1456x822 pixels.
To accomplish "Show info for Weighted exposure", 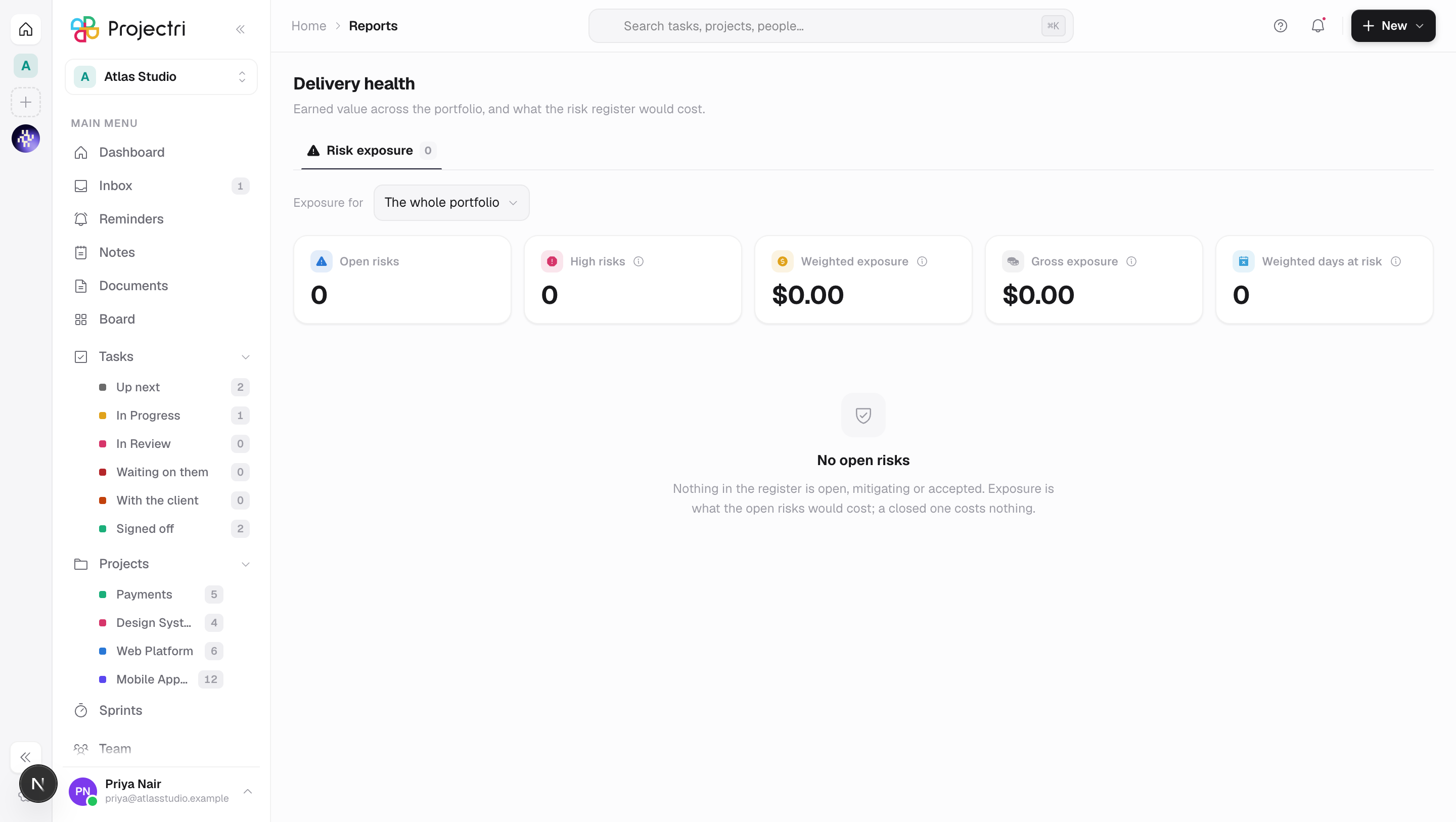I will 922,261.
